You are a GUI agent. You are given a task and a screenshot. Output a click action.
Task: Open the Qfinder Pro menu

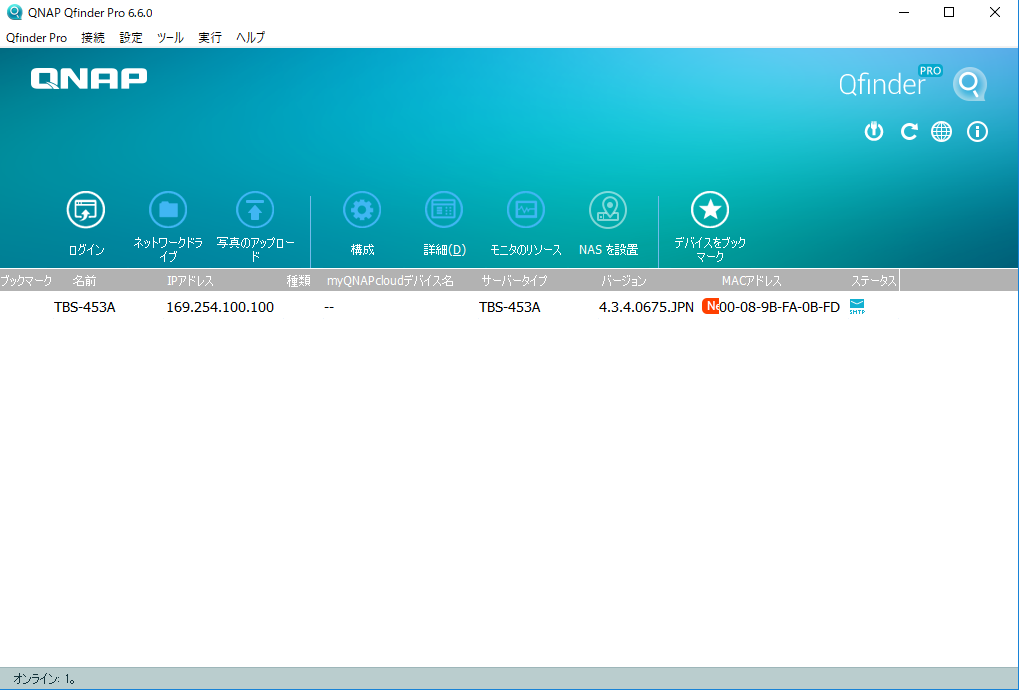click(x=36, y=38)
